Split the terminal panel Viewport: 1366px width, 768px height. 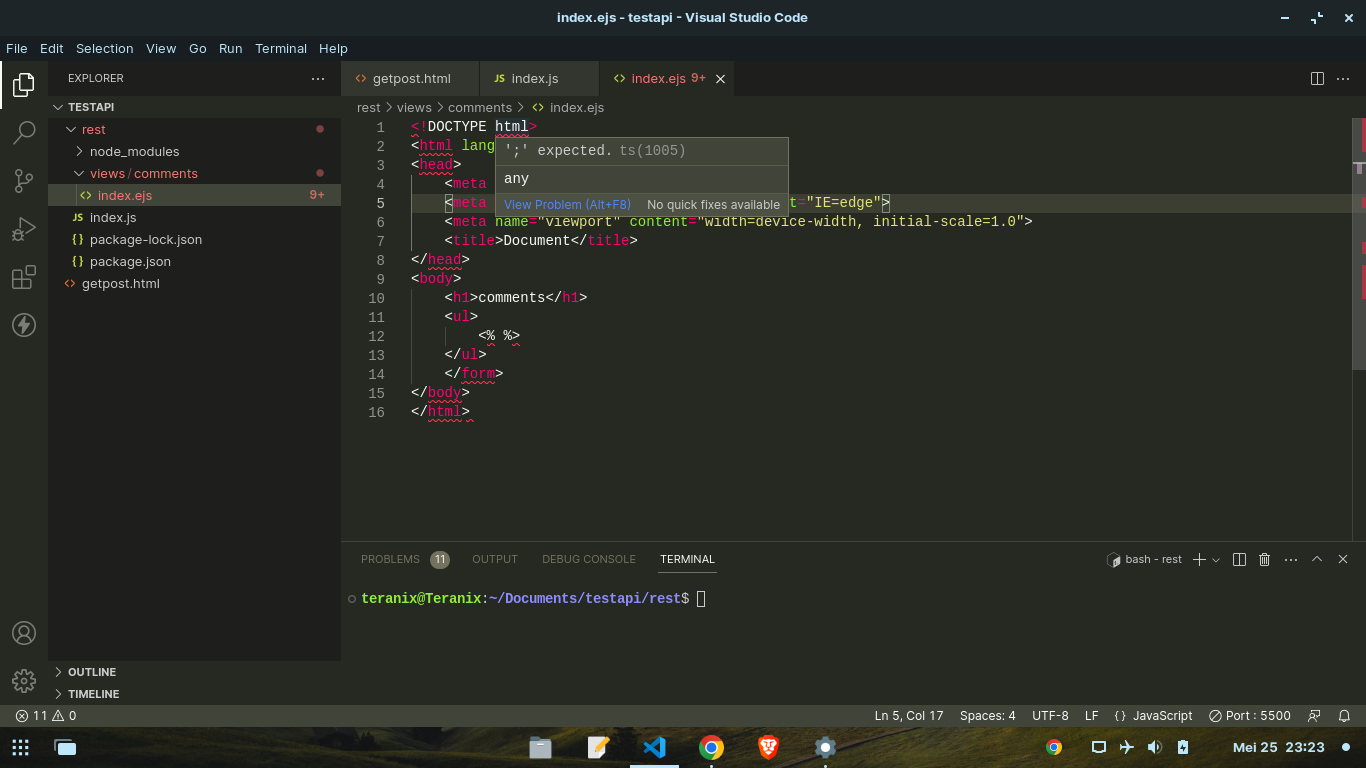pyautogui.click(x=1238, y=559)
